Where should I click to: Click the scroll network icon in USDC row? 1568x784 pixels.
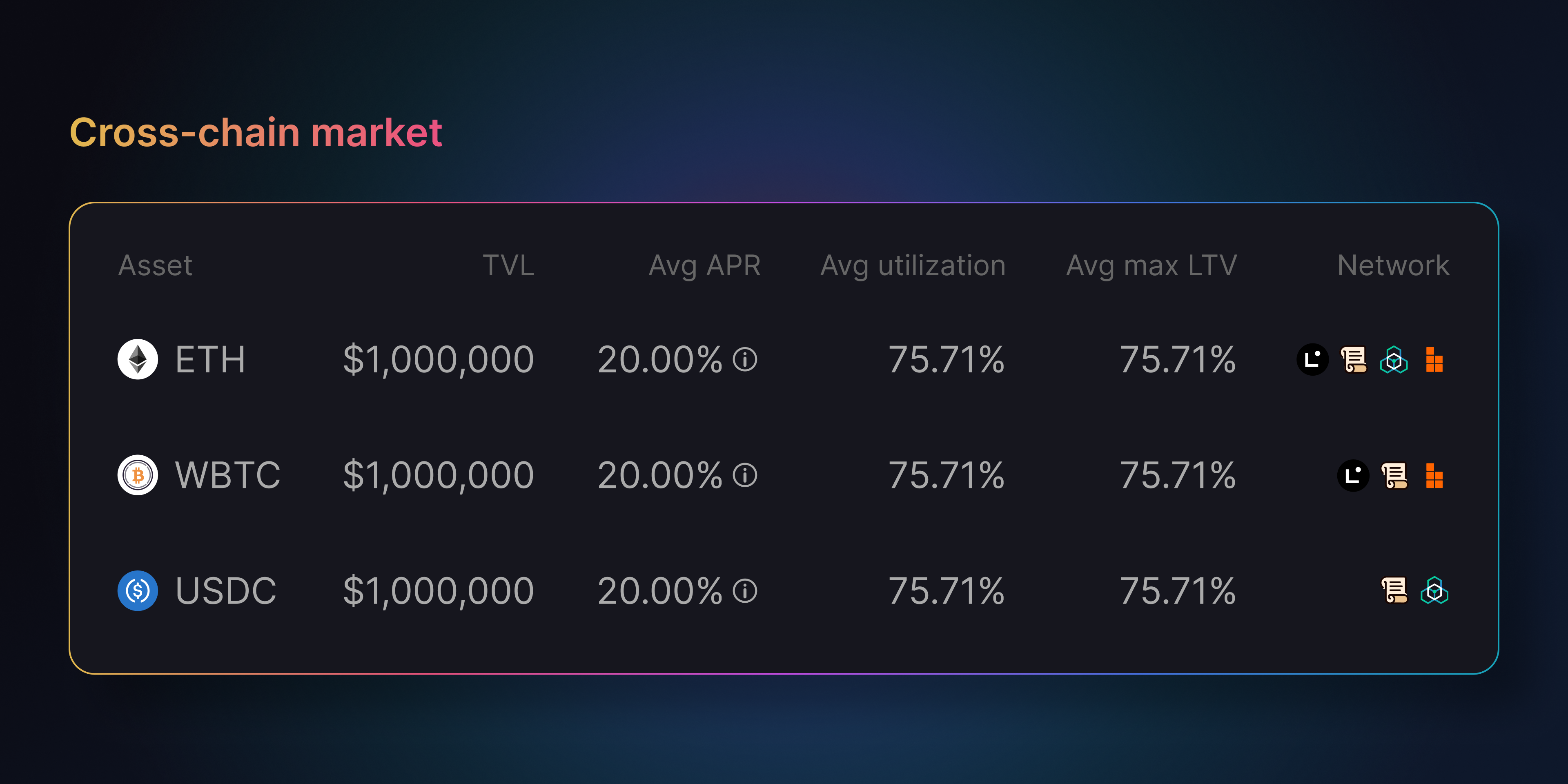[x=1394, y=590]
